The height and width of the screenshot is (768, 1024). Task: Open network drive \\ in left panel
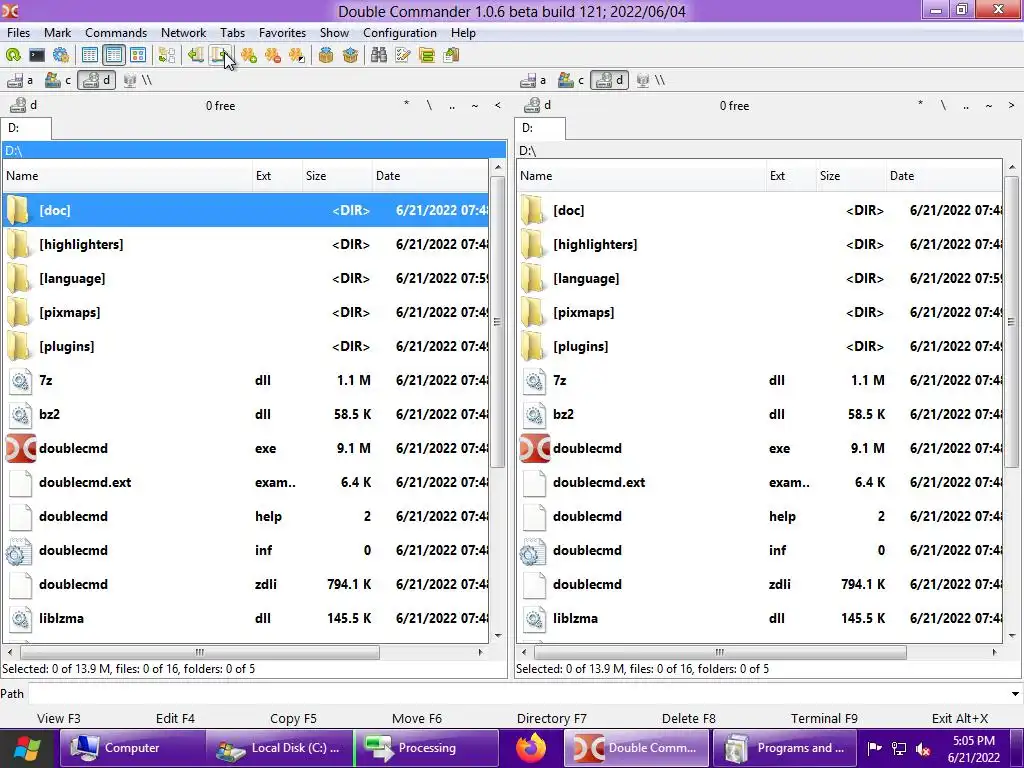[x=137, y=80]
